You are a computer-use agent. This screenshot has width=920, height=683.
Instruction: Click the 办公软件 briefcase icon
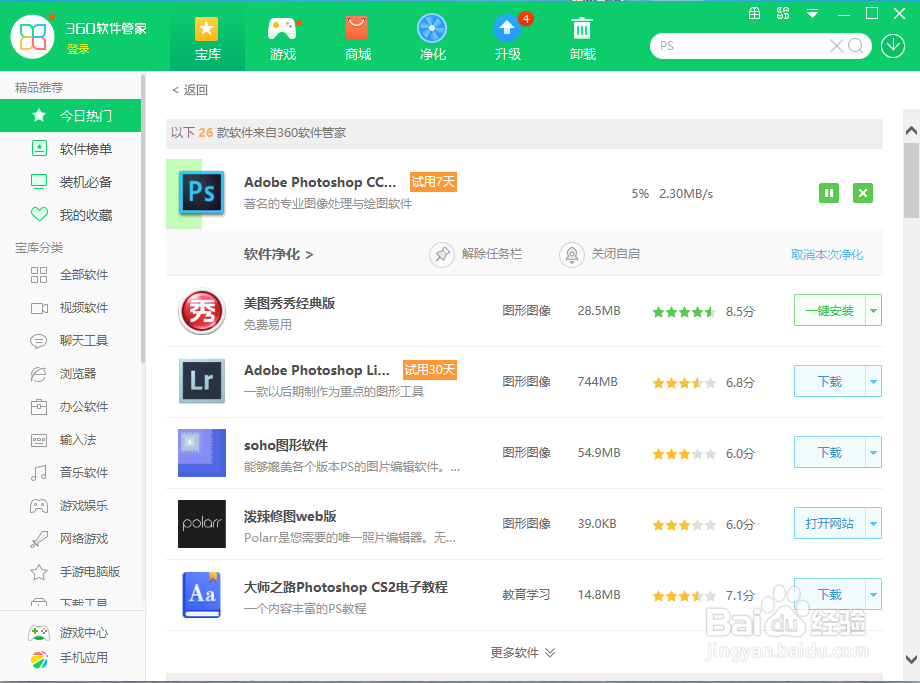tap(39, 407)
